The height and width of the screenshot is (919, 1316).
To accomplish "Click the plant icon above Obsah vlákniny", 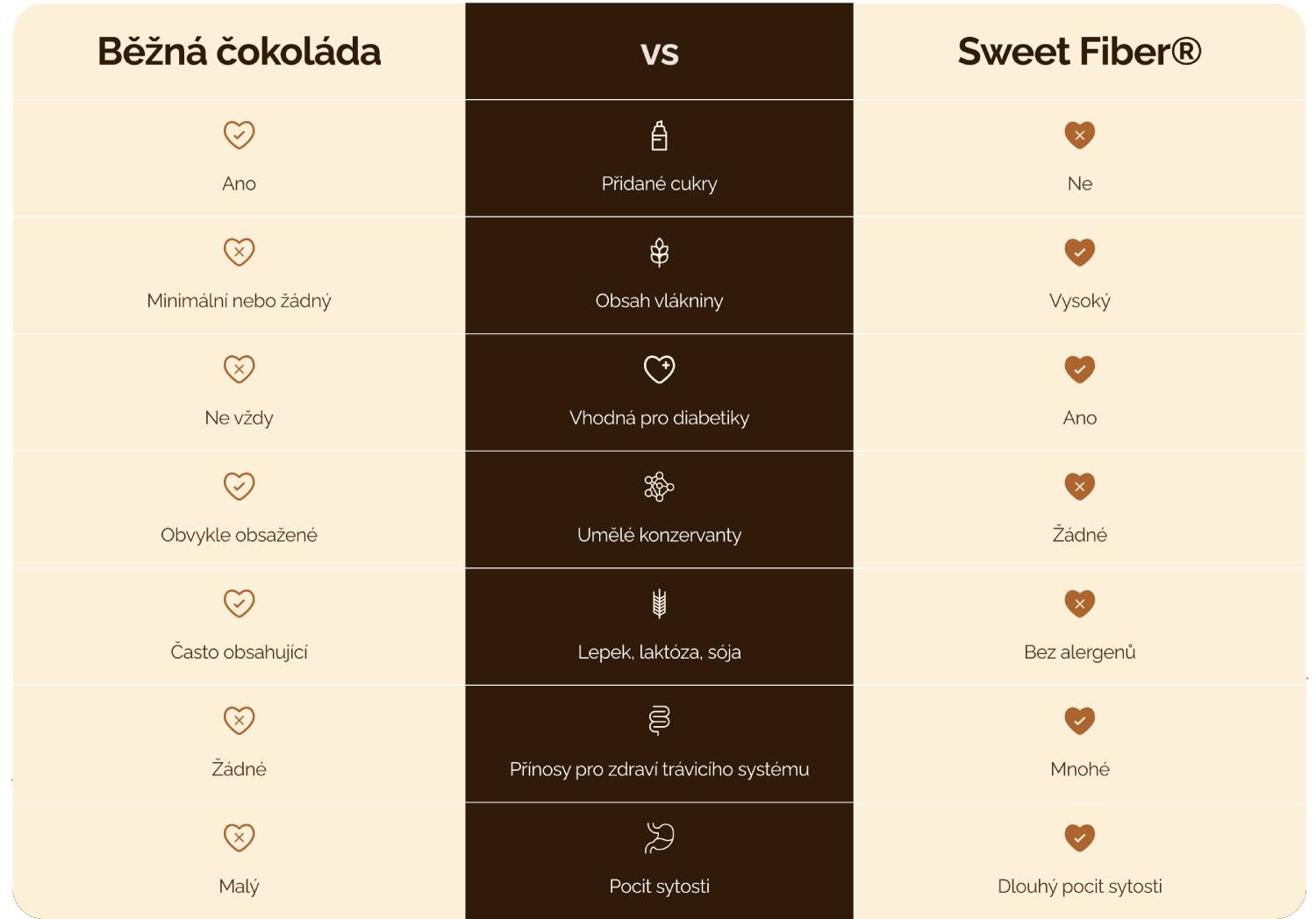I will pos(659,253).
